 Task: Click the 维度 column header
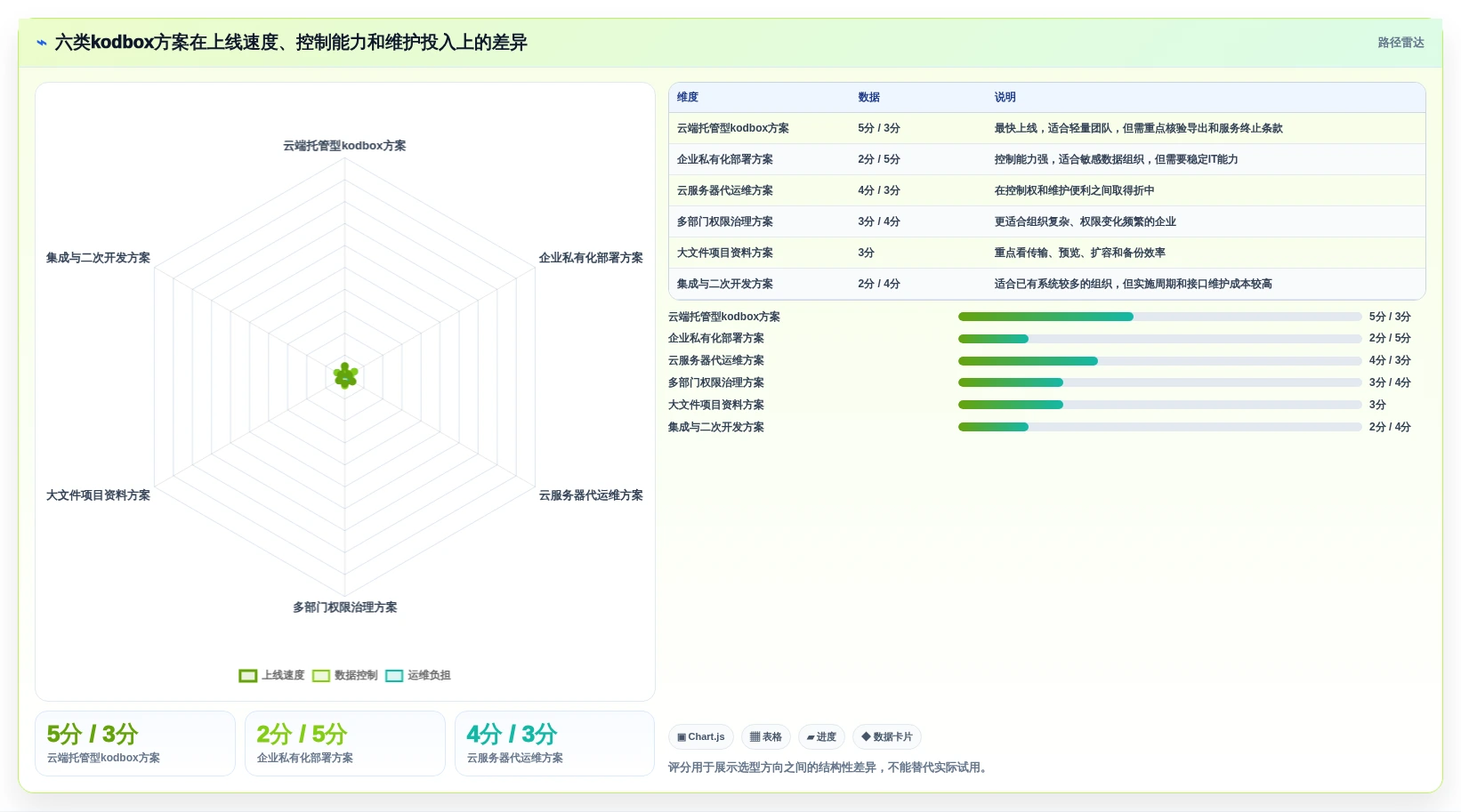pyautogui.click(x=688, y=98)
